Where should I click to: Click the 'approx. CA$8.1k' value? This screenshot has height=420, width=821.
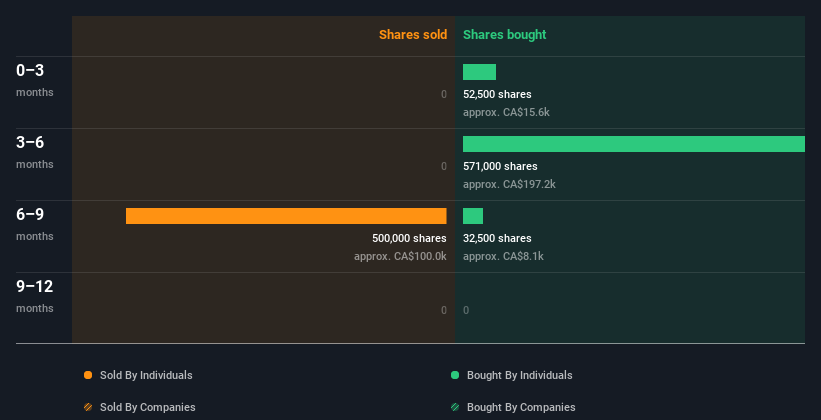pos(503,256)
